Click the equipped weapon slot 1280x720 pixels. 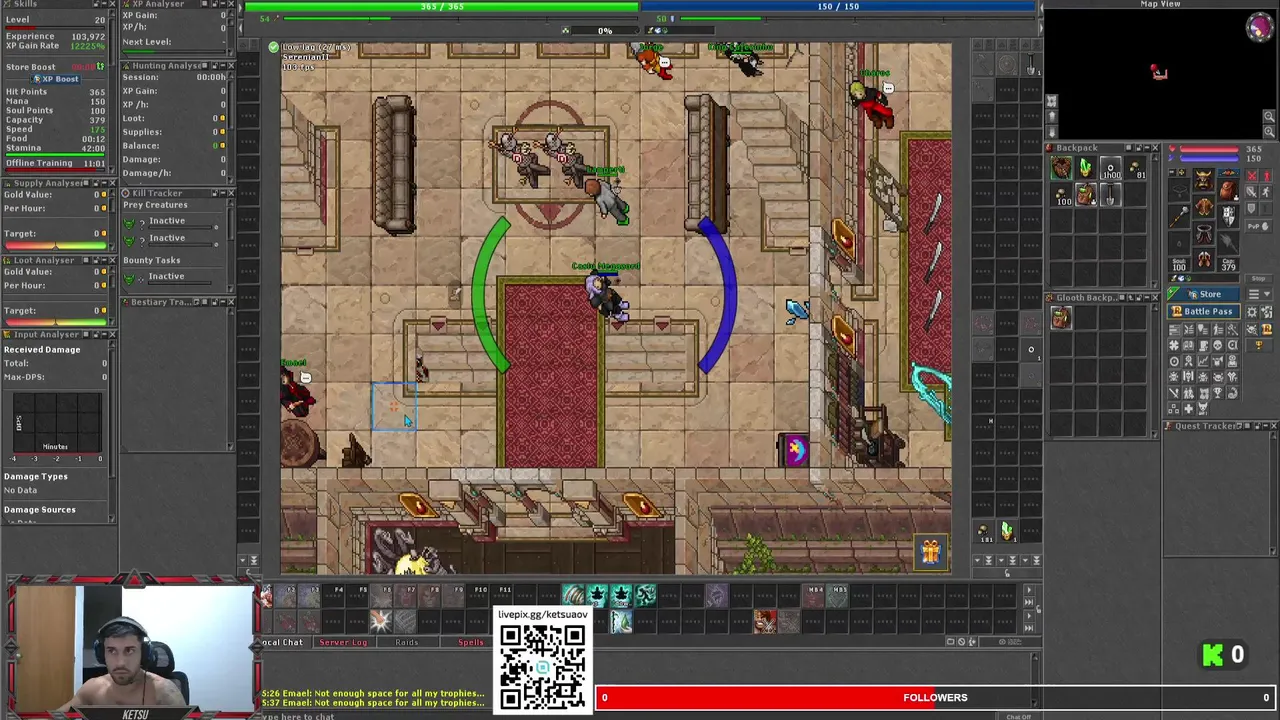click(1179, 216)
